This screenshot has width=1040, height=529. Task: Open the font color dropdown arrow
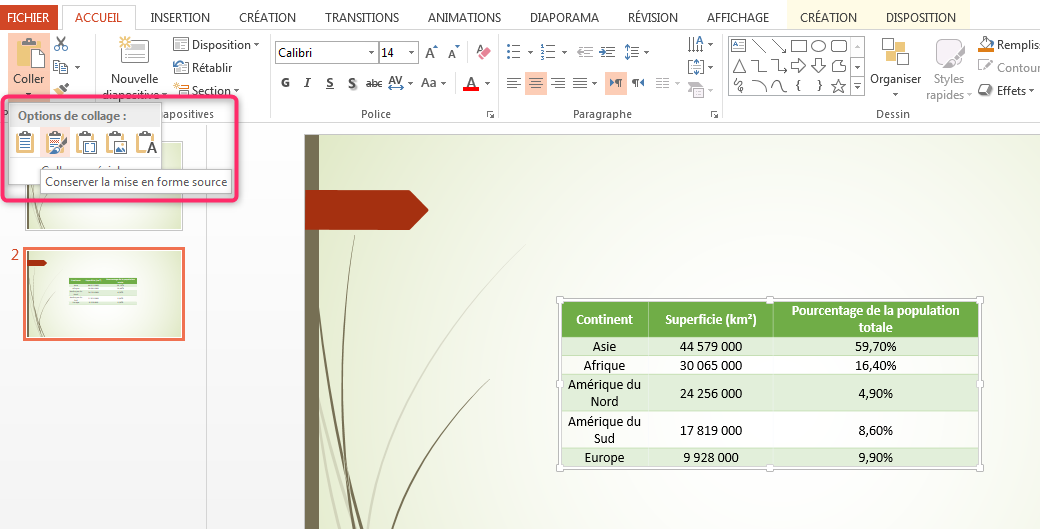click(488, 84)
